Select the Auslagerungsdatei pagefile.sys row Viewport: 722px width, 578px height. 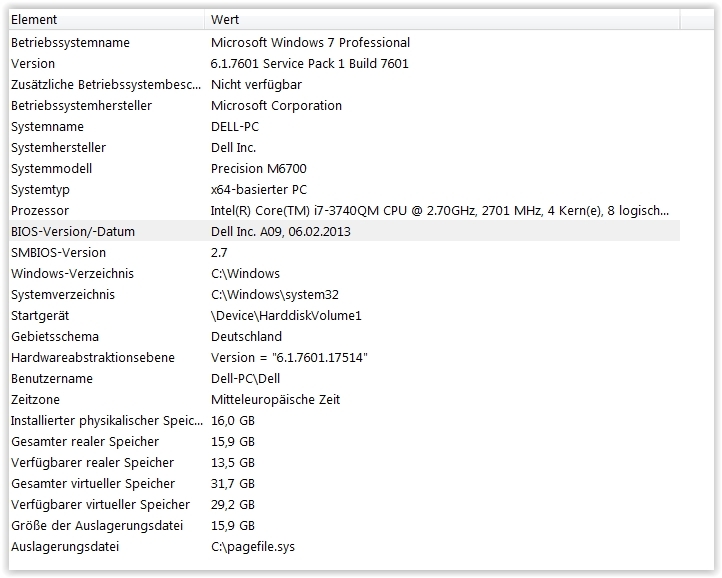(x=344, y=547)
